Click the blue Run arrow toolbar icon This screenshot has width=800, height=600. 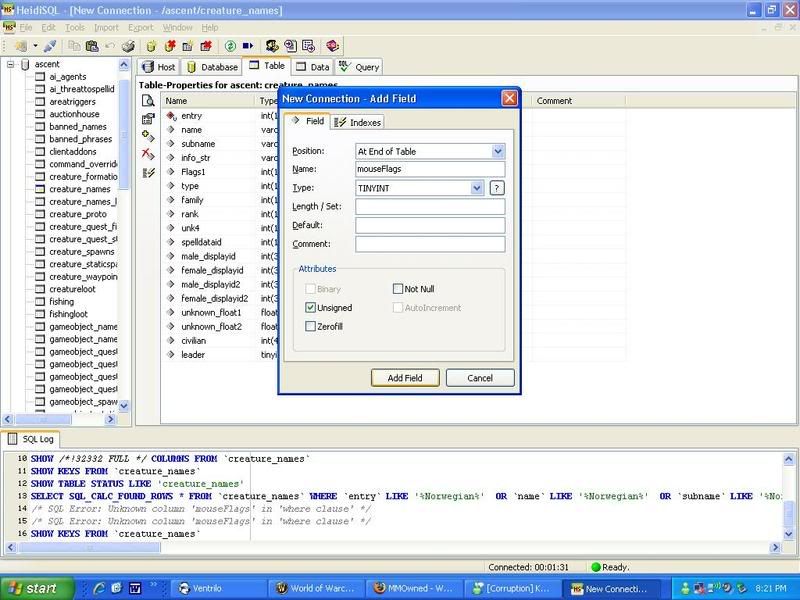coord(248,46)
